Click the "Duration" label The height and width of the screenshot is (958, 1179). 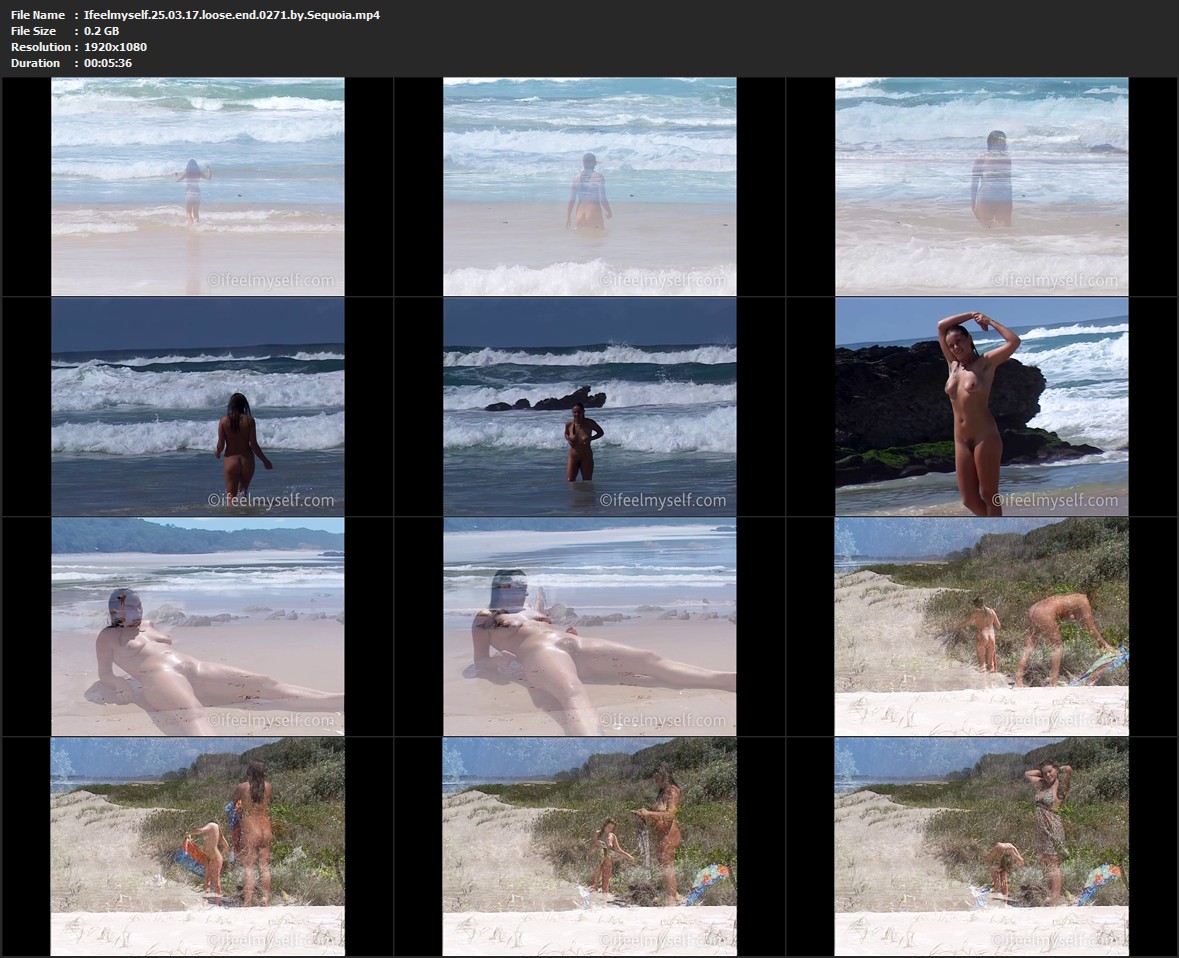(35, 63)
